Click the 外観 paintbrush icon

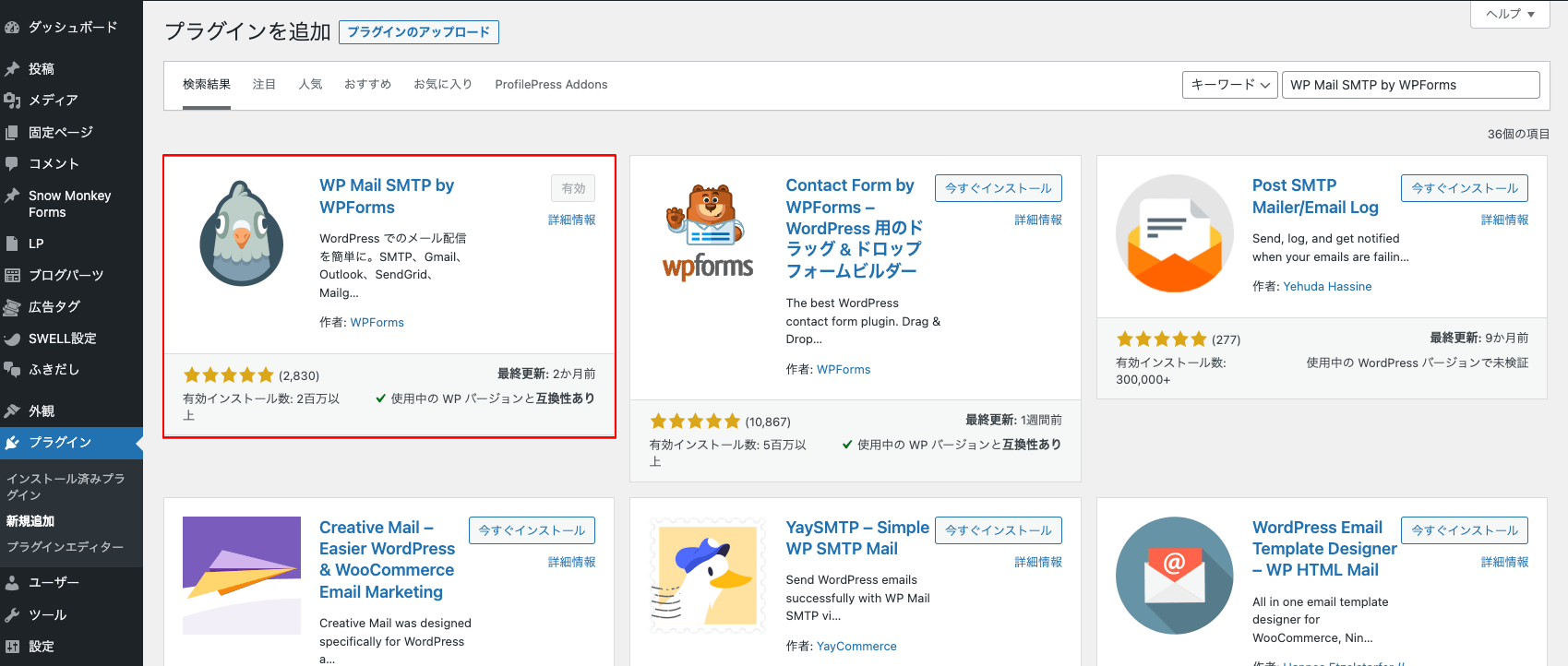[x=12, y=411]
